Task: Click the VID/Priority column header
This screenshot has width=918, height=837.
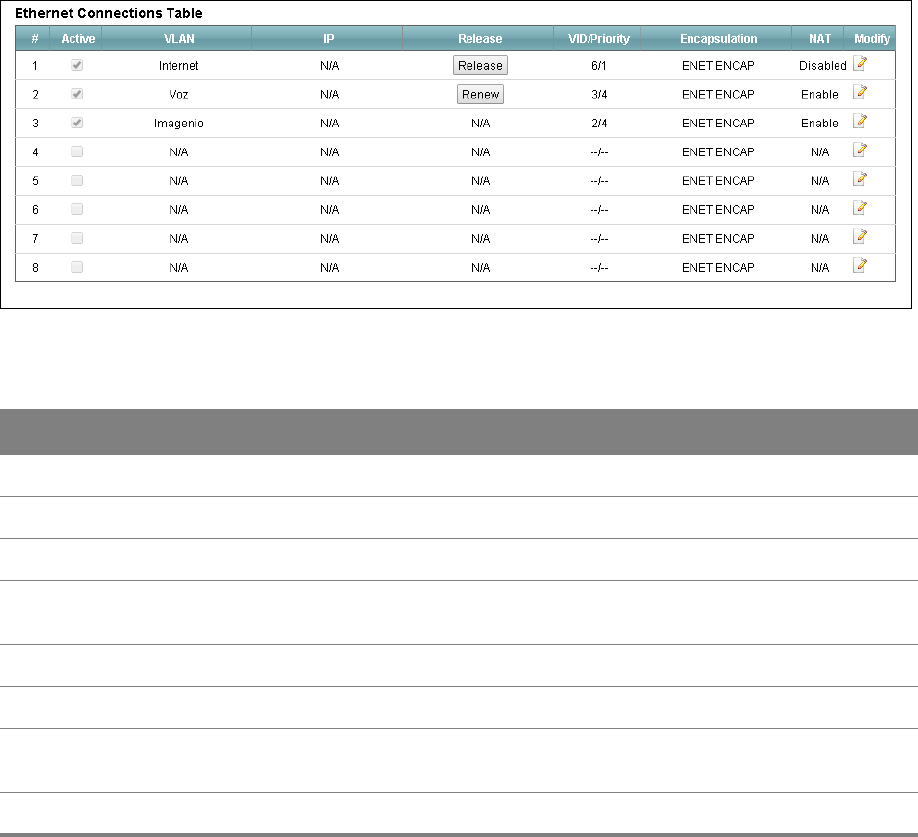Action: tap(598, 39)
